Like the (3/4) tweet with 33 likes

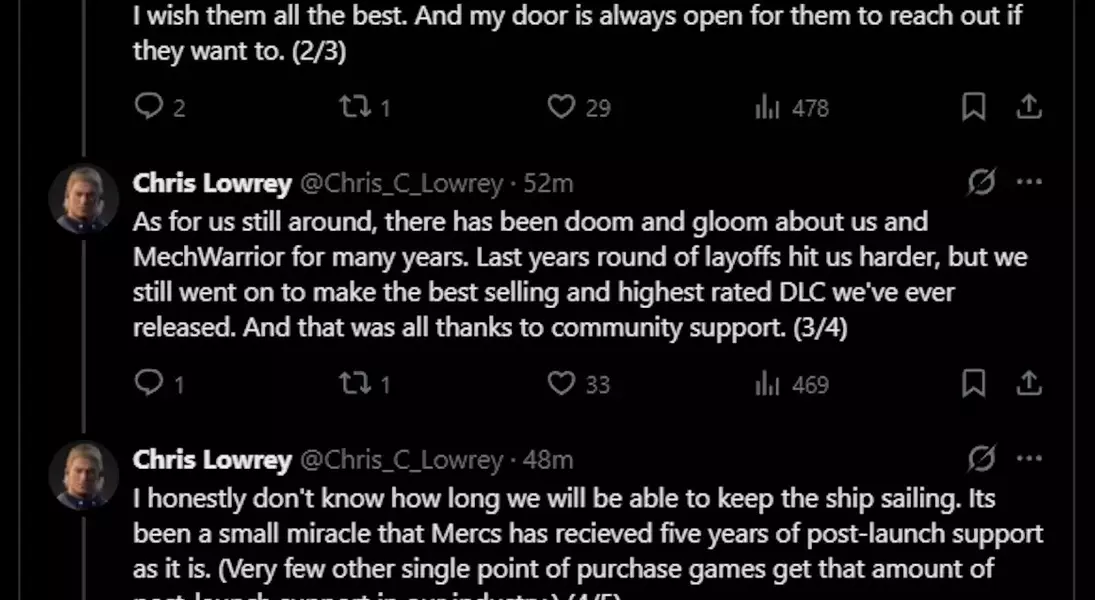click(562, 383)
